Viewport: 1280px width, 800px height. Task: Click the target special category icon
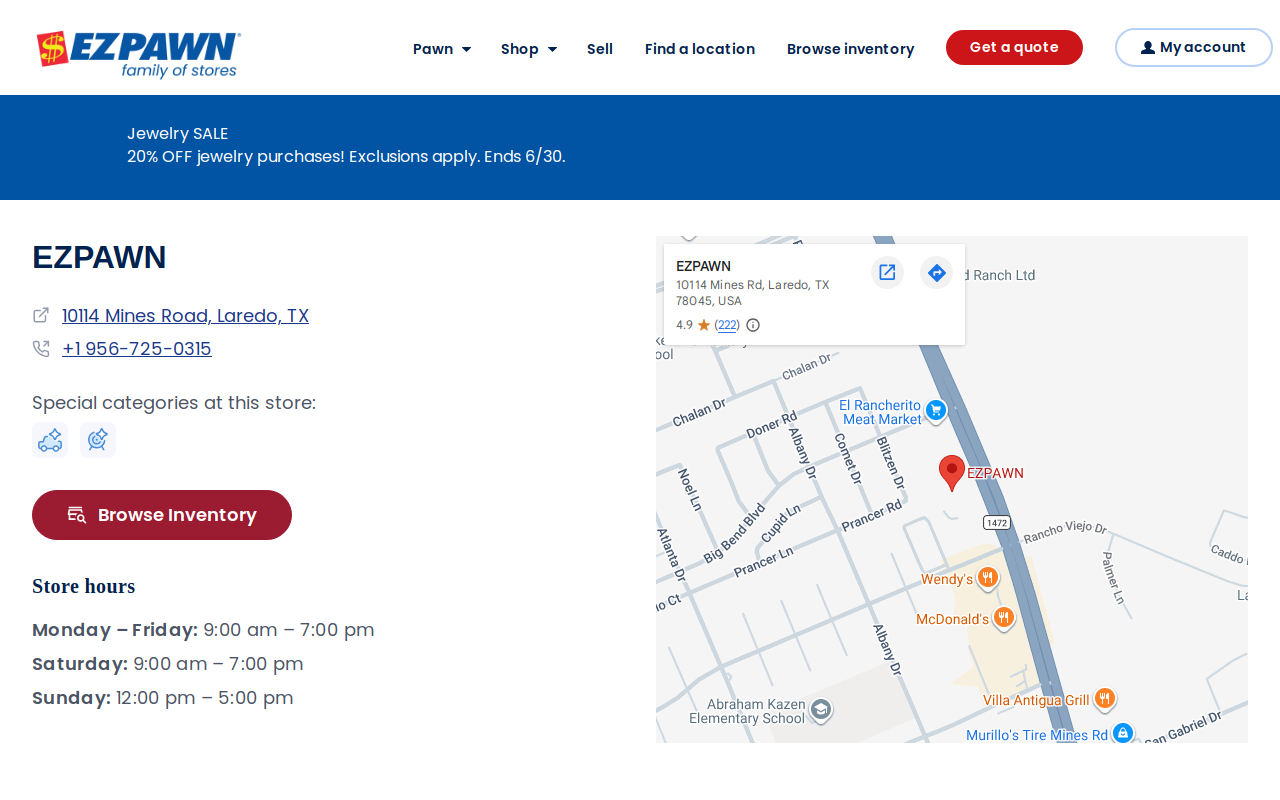[x=98, y=440]
